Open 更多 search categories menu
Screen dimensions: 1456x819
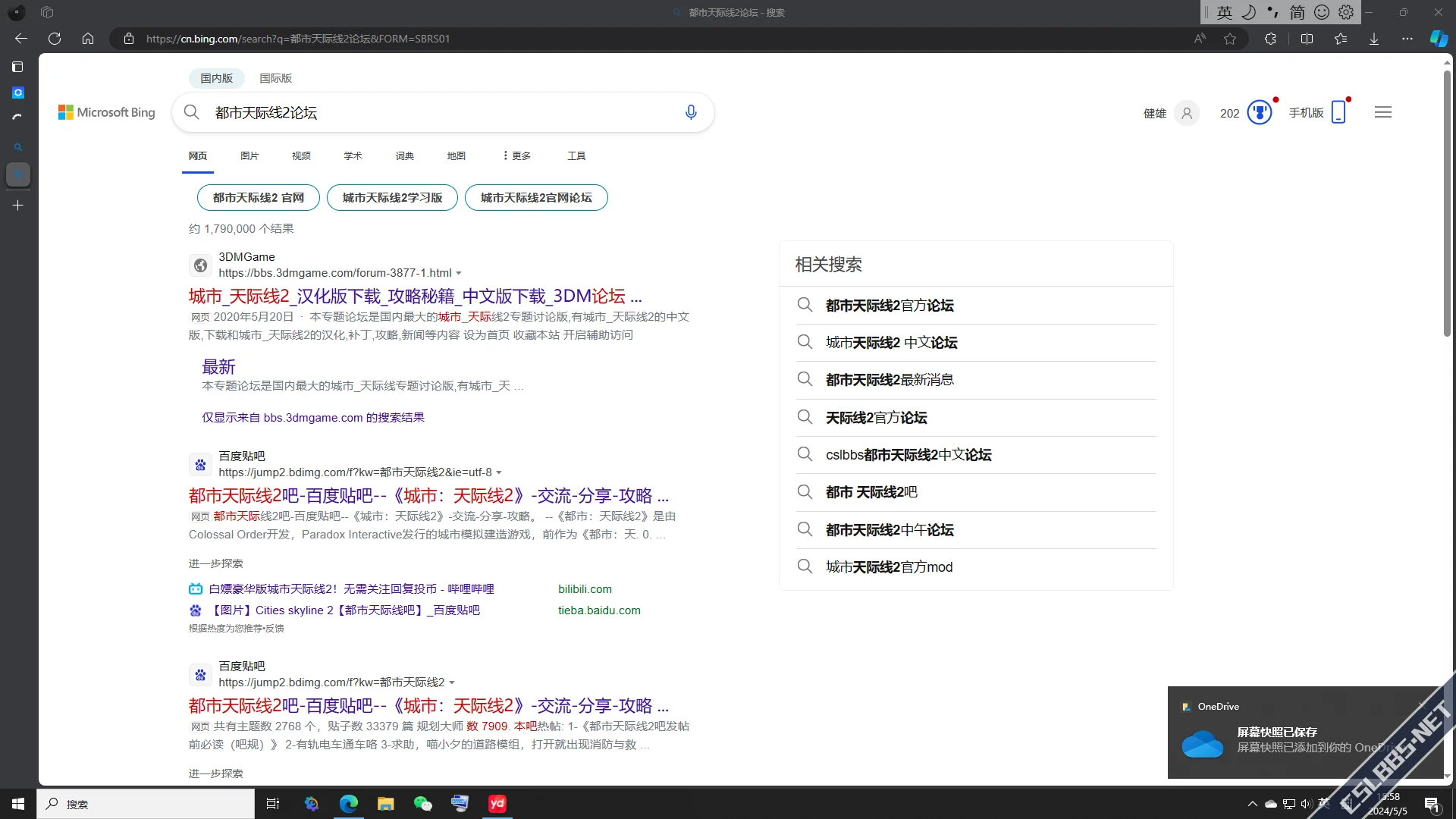(x=516, y=155)
